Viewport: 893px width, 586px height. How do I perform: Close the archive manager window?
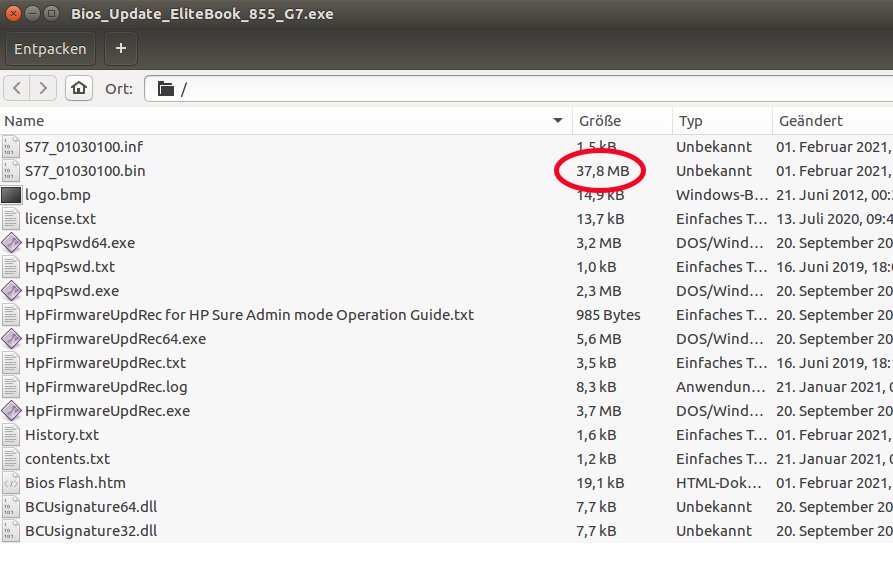tap(13, 13)
